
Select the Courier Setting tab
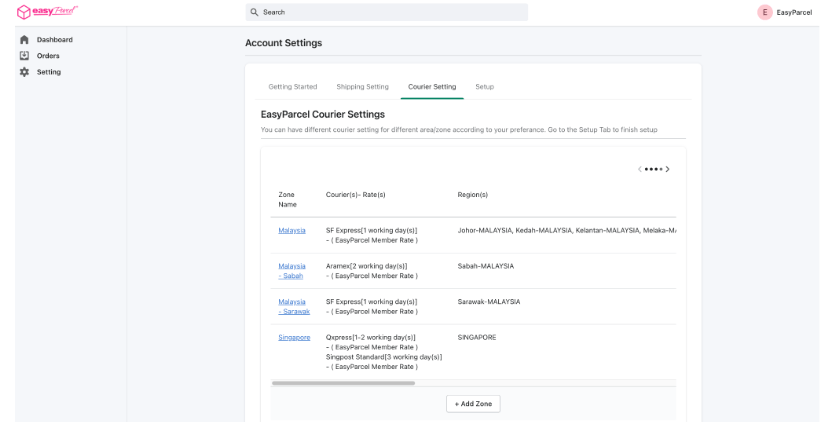432,86
